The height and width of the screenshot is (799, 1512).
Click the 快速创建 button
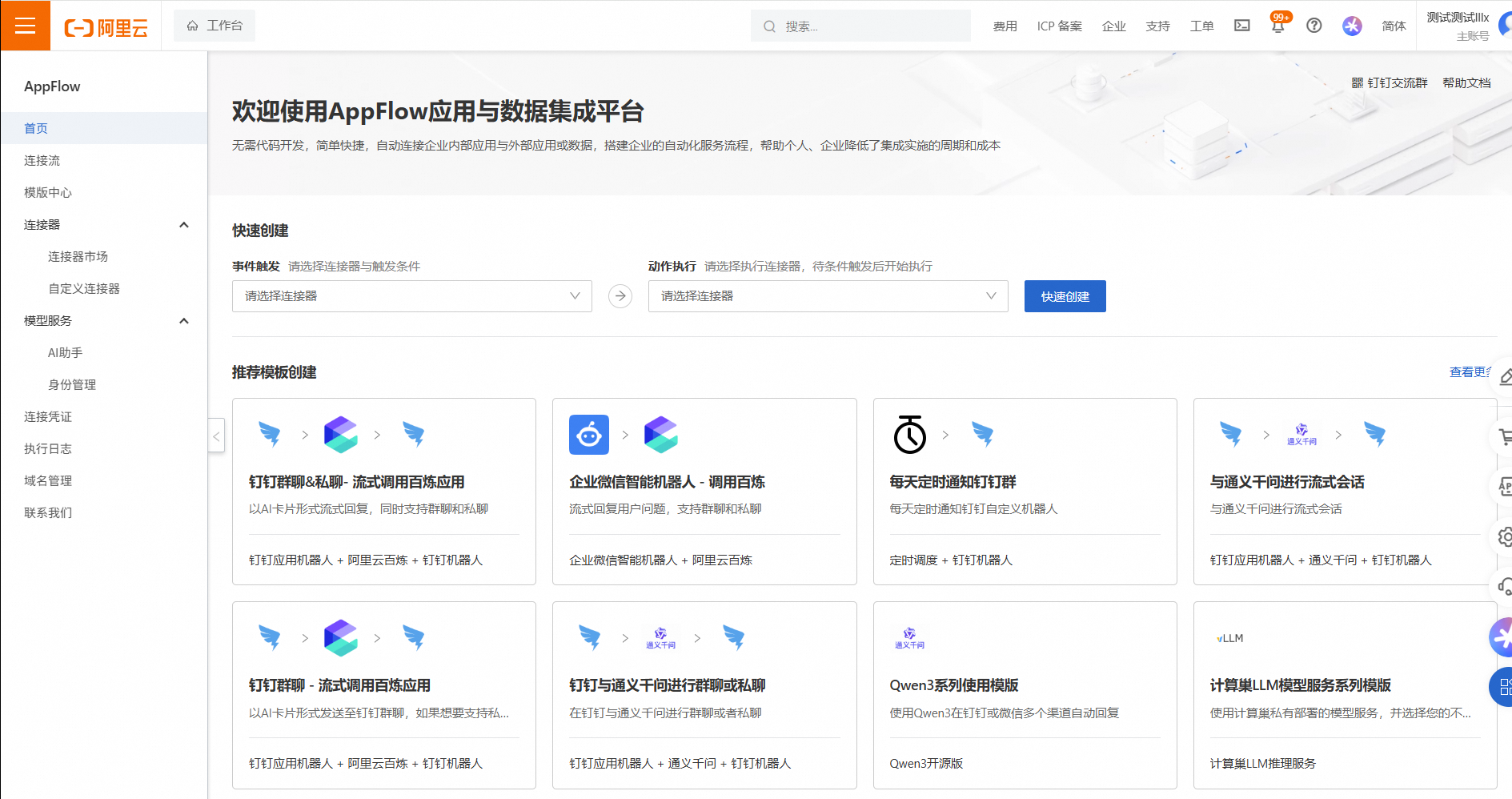click(1065, 296)
